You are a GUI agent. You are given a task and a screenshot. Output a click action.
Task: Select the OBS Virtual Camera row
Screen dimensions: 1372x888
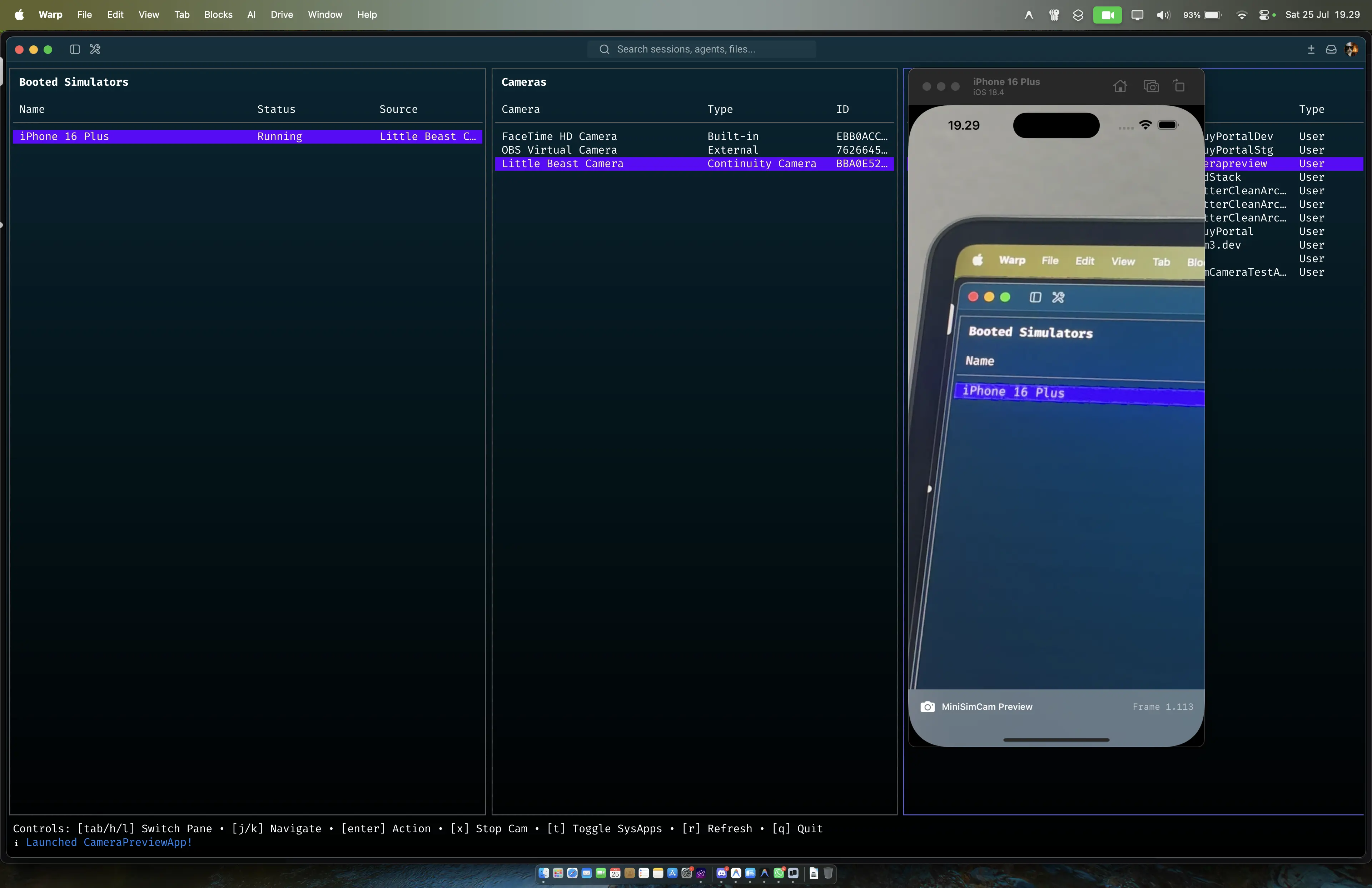point(694,150)
